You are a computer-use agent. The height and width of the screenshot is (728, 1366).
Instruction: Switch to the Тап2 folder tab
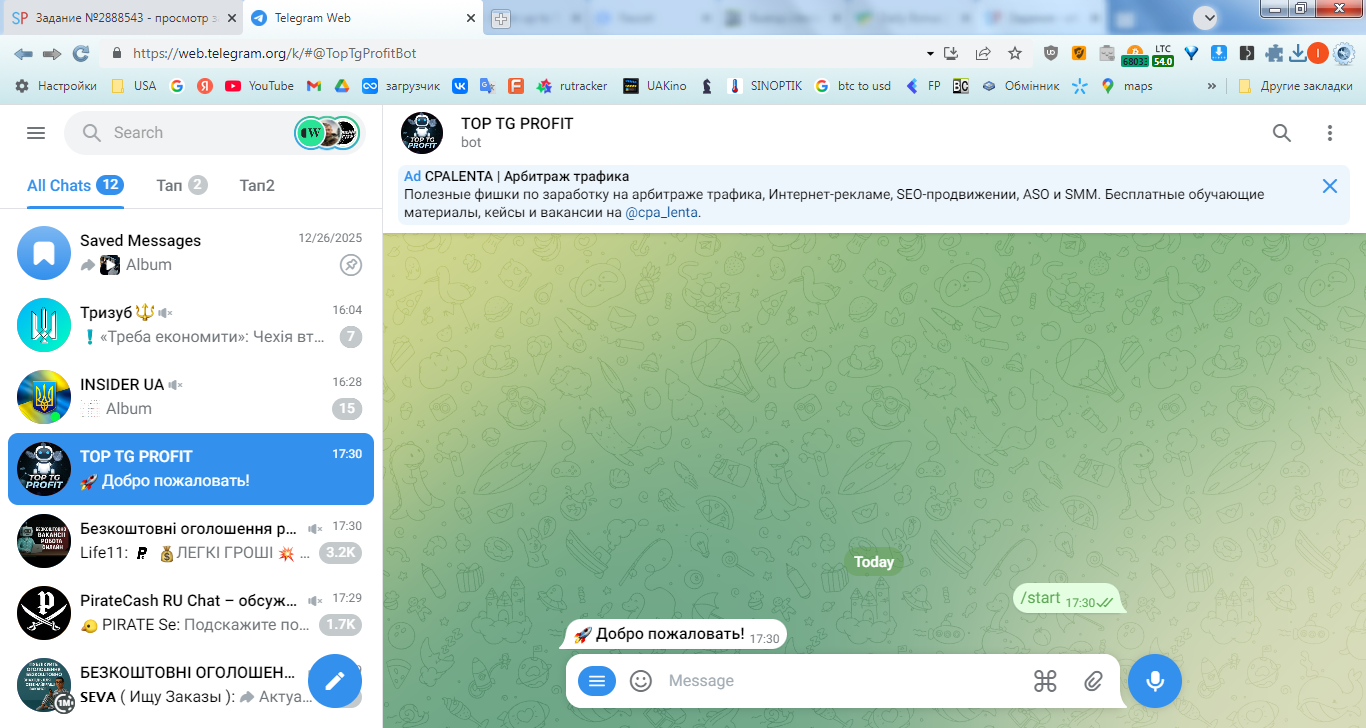(x=257, y=185)
